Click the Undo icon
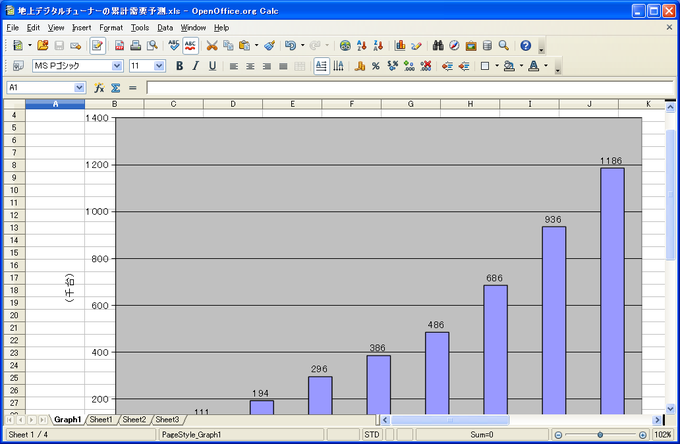The height and width of the screenshot is (444, 680). coord(291,45)
